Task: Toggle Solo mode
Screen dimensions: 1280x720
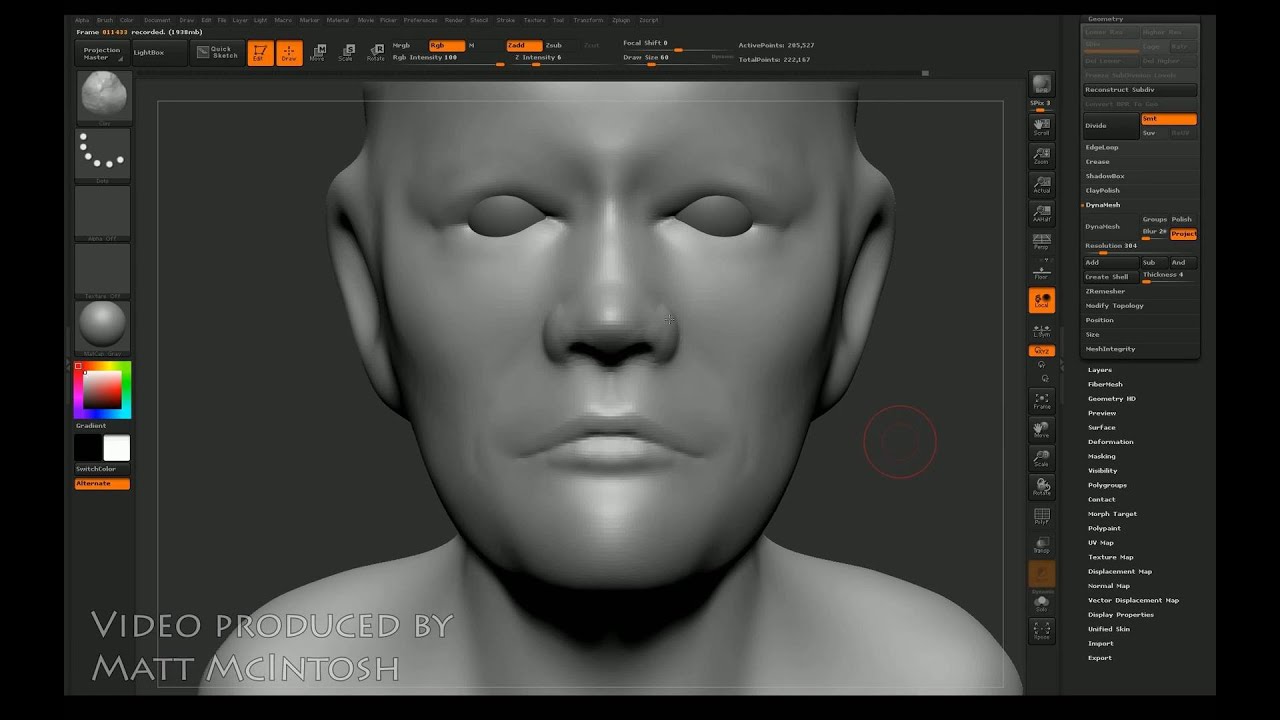Action: pos(1041,602)
